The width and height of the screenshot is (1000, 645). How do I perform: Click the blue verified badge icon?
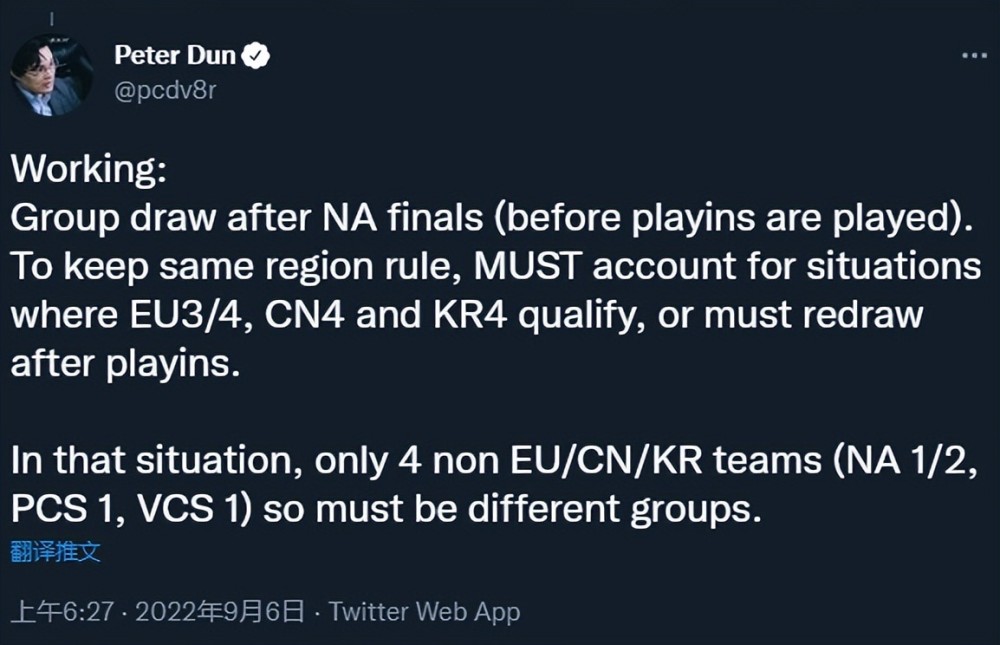point(258,56)
